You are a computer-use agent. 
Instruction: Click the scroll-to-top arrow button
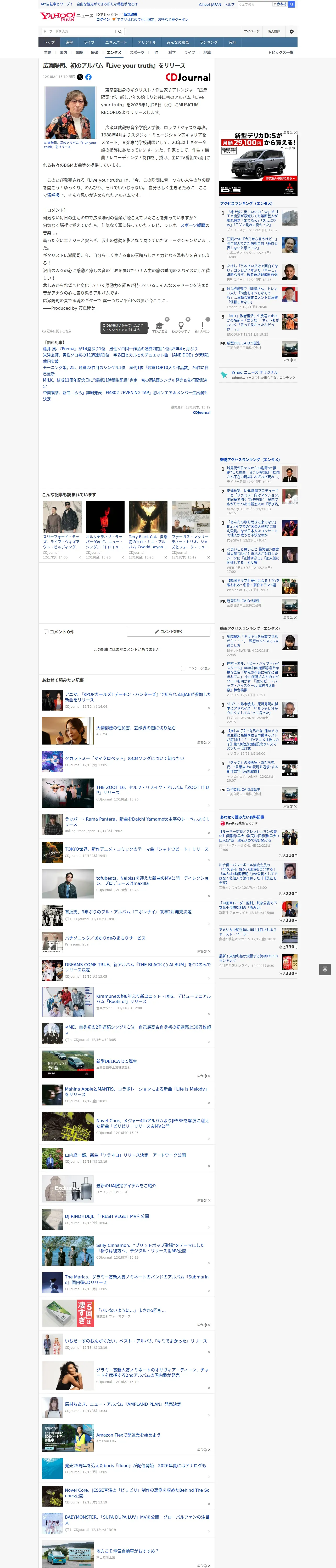coord(325,969)
